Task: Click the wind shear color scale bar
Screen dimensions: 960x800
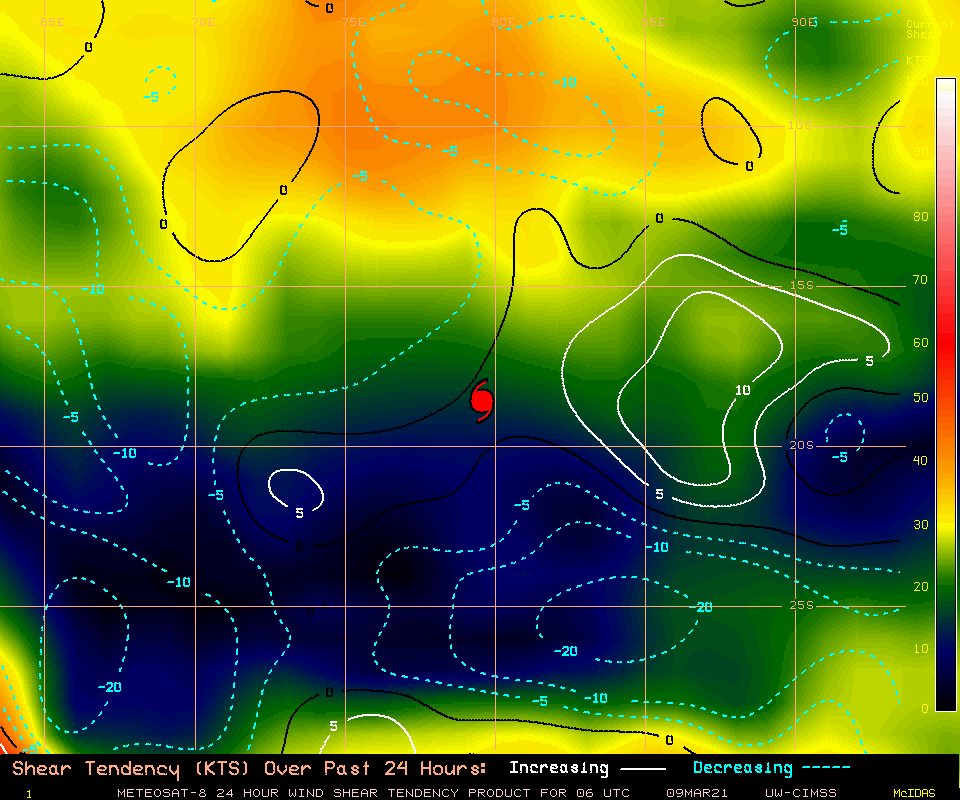Action: (945, 395)
